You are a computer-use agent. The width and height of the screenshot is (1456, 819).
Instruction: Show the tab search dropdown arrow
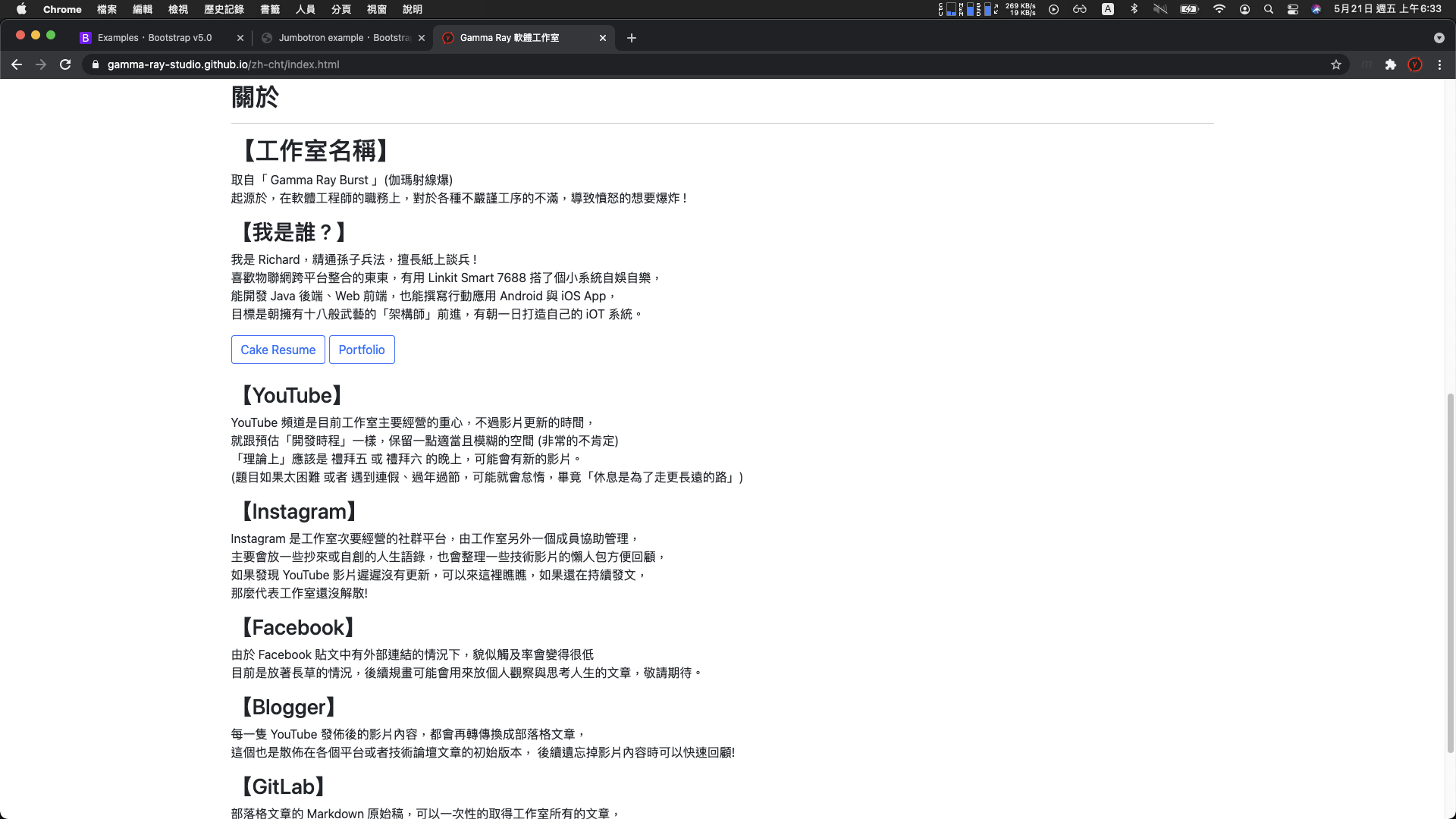1439,38
